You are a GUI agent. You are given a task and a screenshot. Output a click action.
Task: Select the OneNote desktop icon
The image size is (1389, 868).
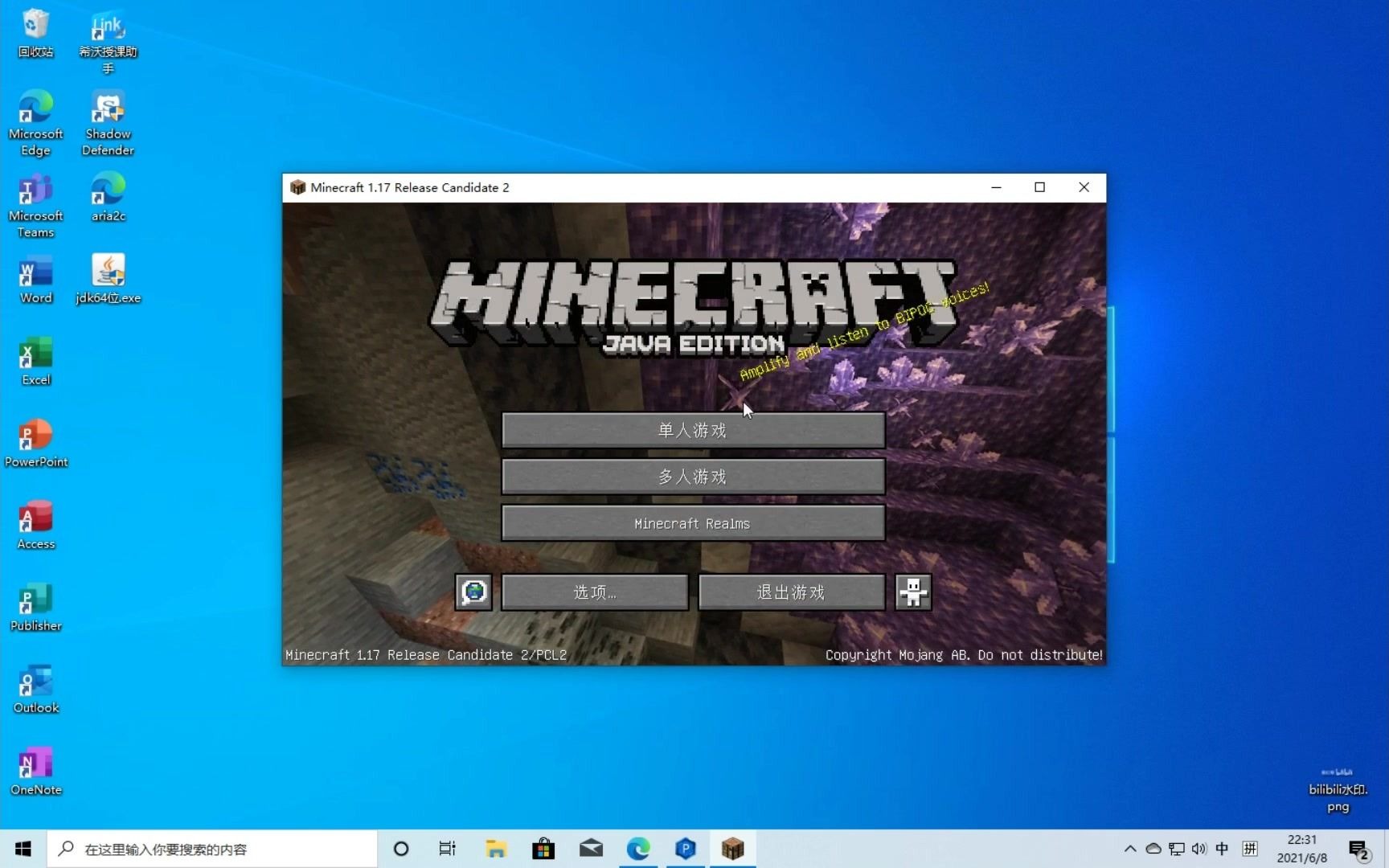point(35,772)
